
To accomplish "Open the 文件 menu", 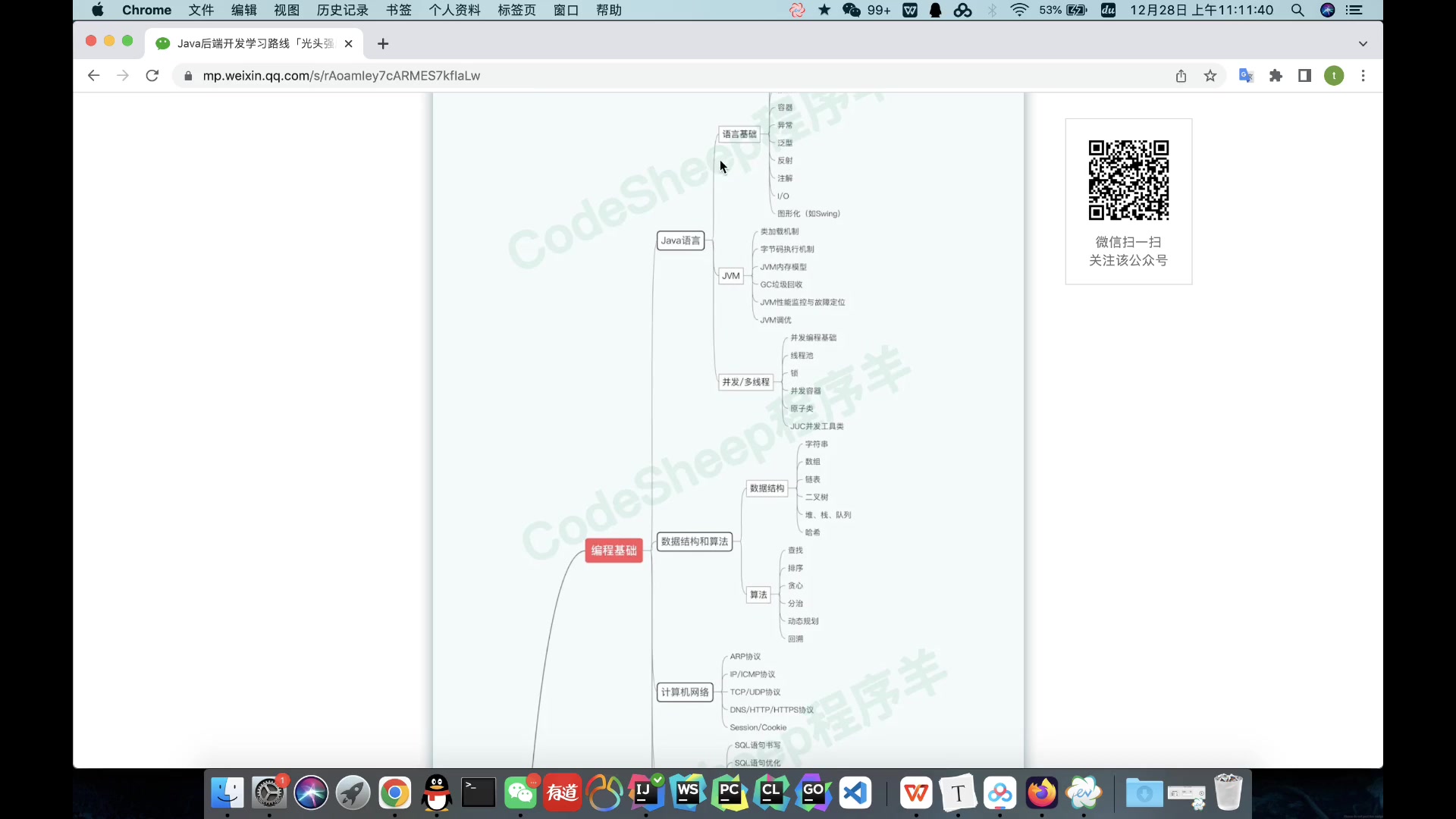I will pos(201,10).
